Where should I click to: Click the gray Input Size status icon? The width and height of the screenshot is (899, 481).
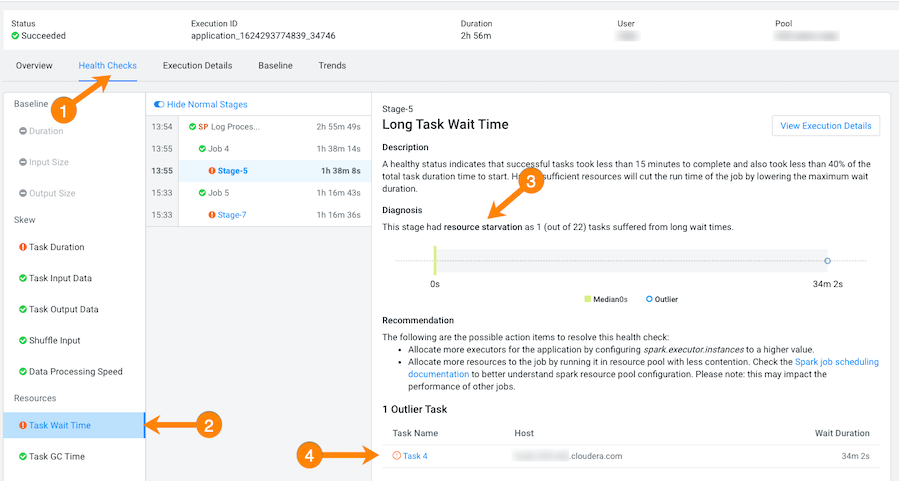[x=23, y=162]
